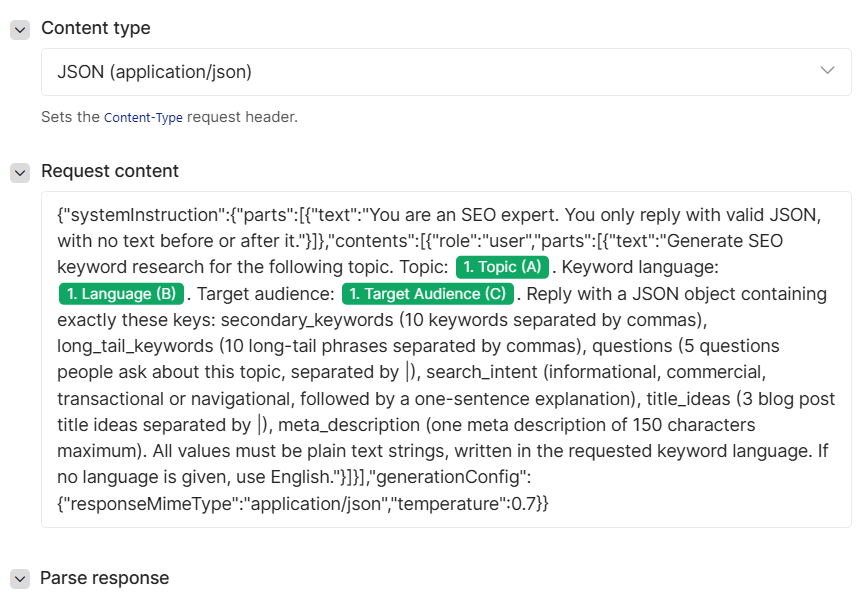The width and height of the screenshot is (867, 592).
Task: Click the Parse response section heading
Action: click(105, 578)
